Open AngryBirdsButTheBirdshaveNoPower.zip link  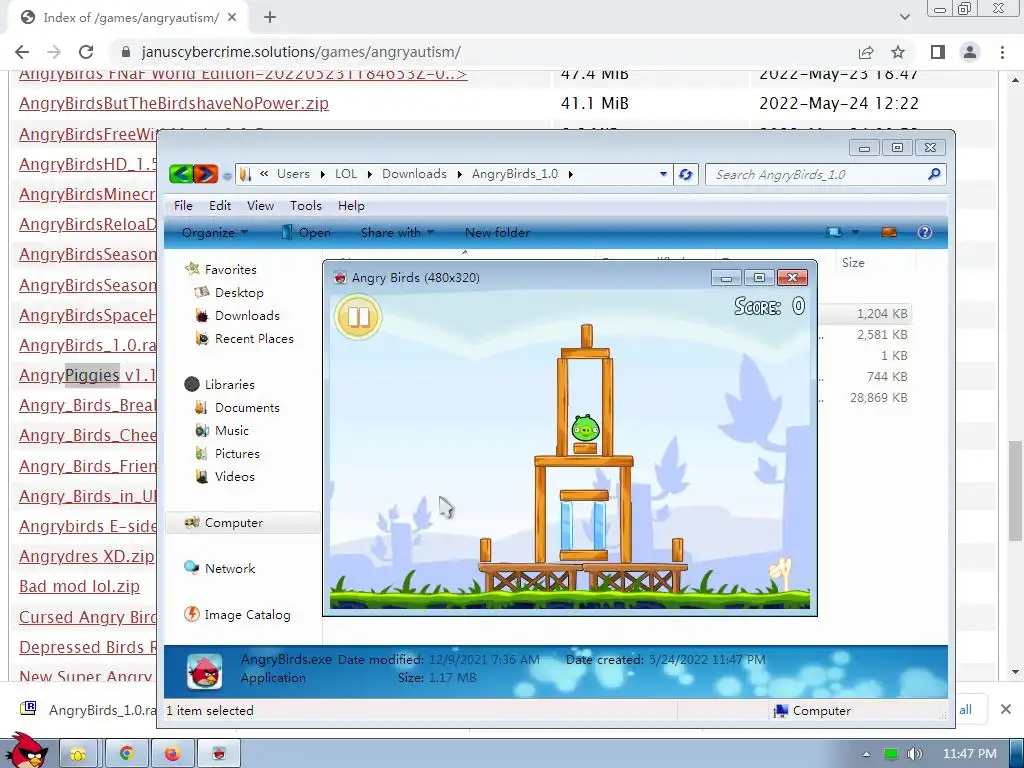tap(174, 103)
